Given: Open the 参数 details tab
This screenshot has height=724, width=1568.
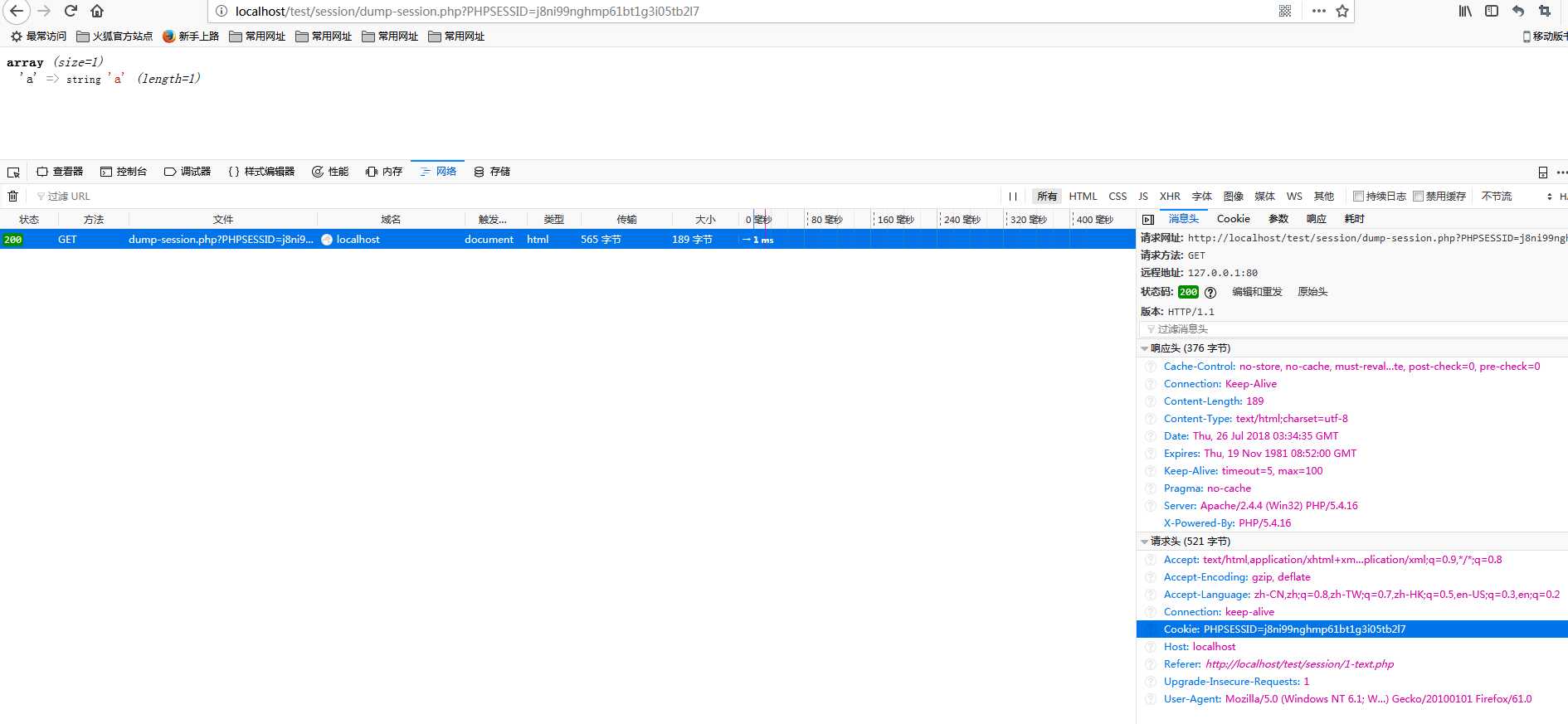Looking at the screenshot, I should [1278, 219].
